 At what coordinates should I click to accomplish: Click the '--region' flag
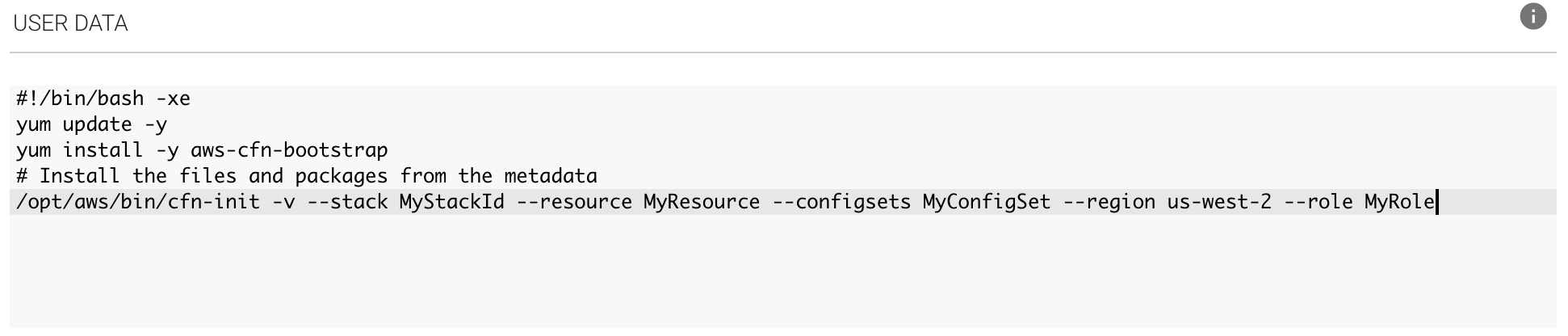[1109, 202]
